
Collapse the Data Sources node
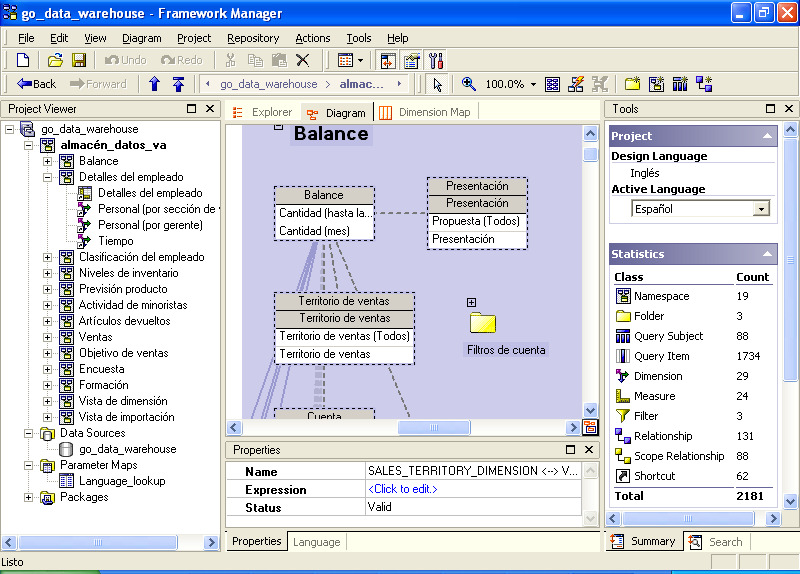click(x=29, y=433)
